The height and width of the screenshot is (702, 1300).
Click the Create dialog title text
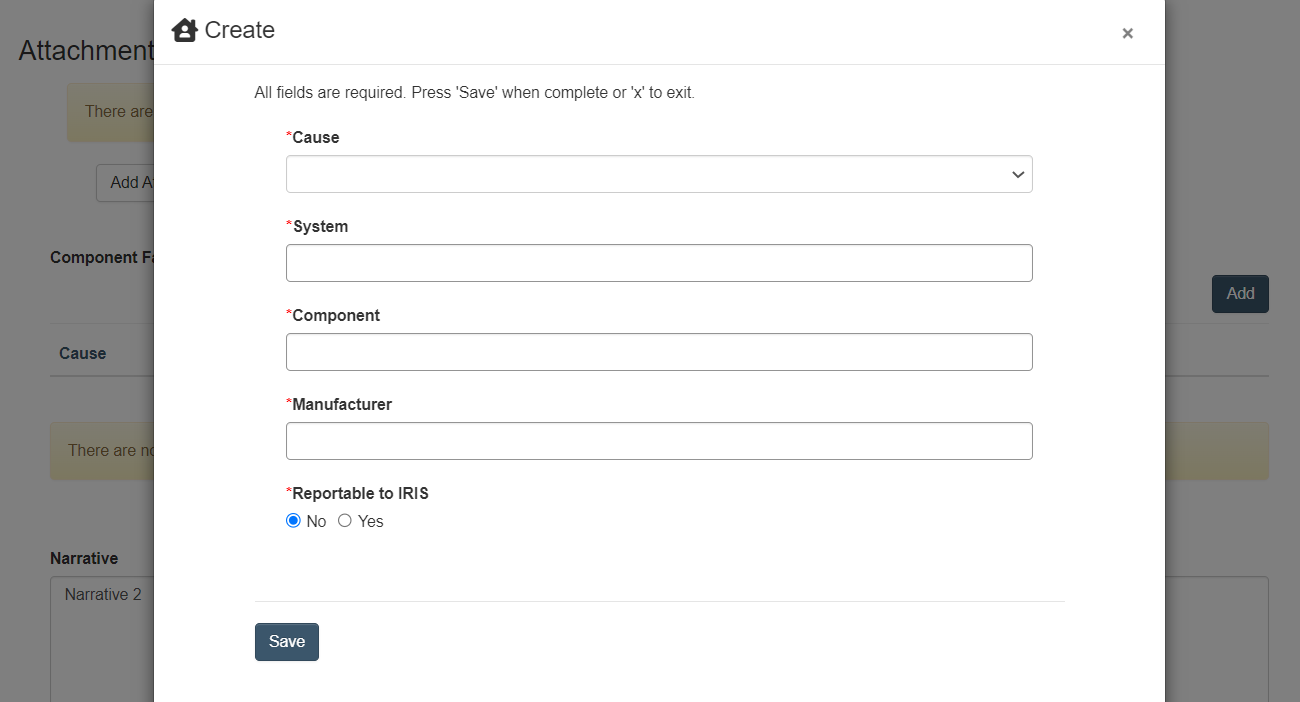click(240, 31)
